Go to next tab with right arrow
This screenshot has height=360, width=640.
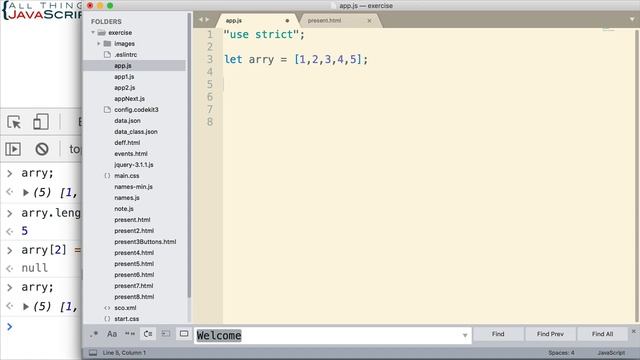click(207, 20)
